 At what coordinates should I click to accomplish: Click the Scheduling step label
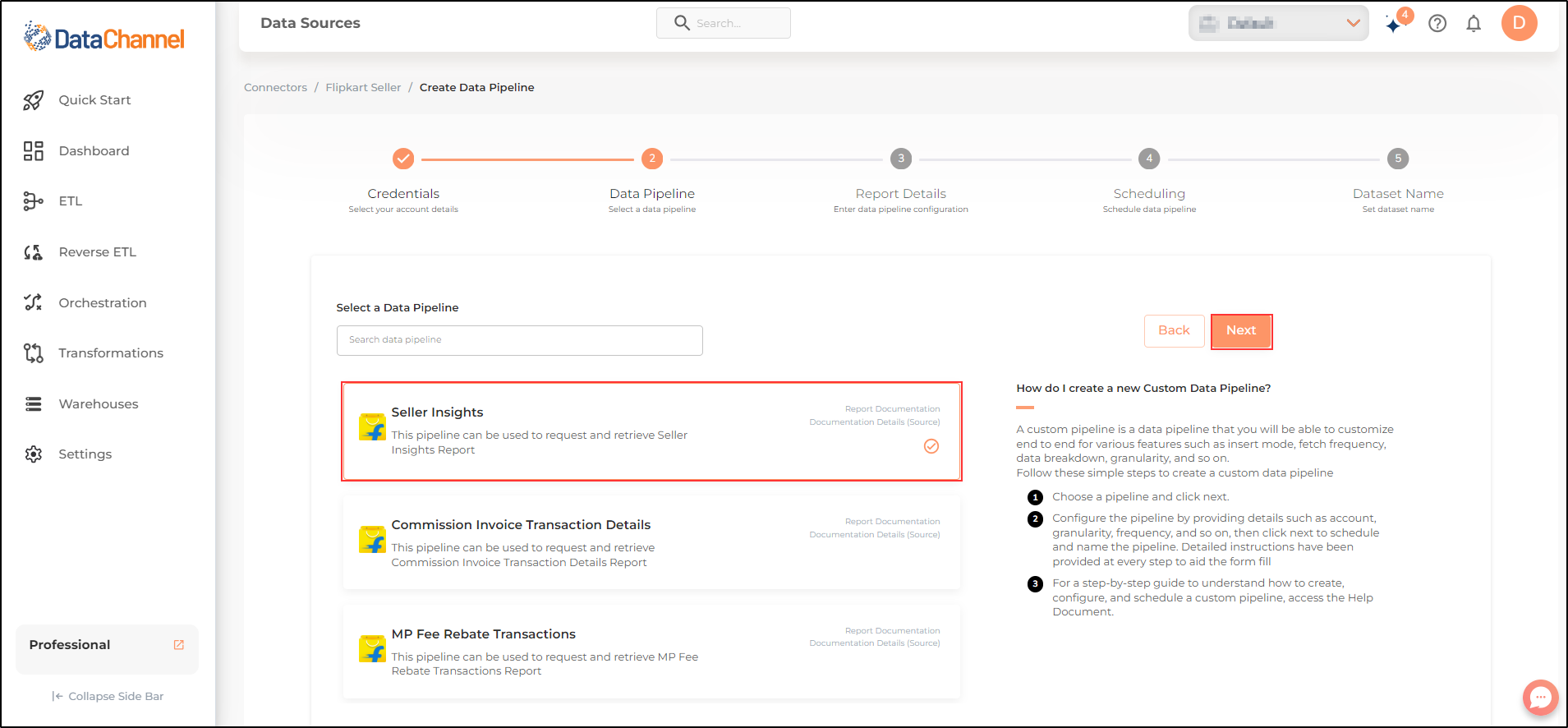[x=1149, y=194]
